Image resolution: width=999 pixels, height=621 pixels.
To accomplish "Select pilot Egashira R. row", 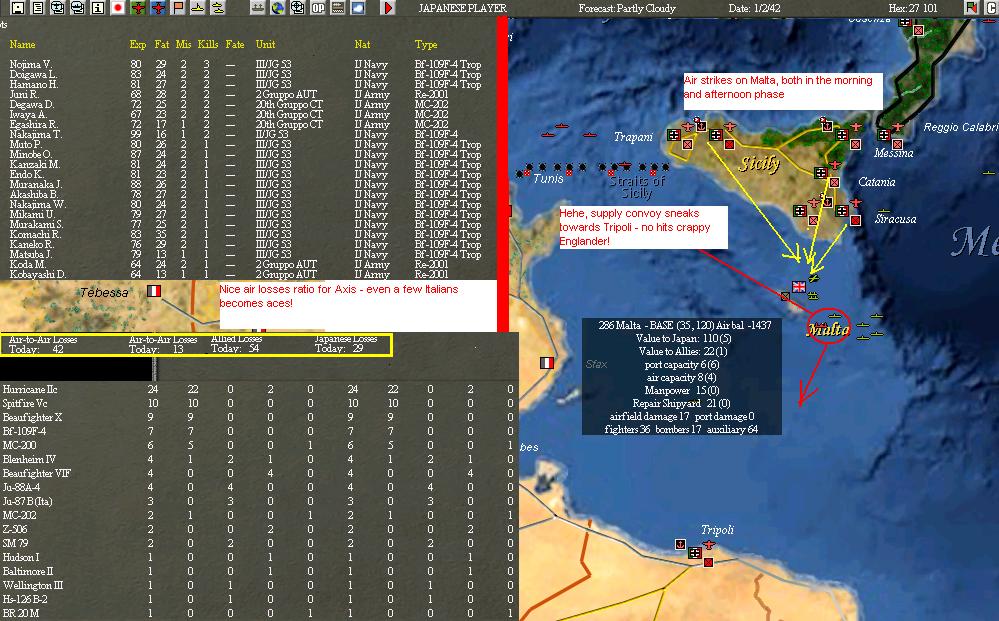I will (245, 124).
